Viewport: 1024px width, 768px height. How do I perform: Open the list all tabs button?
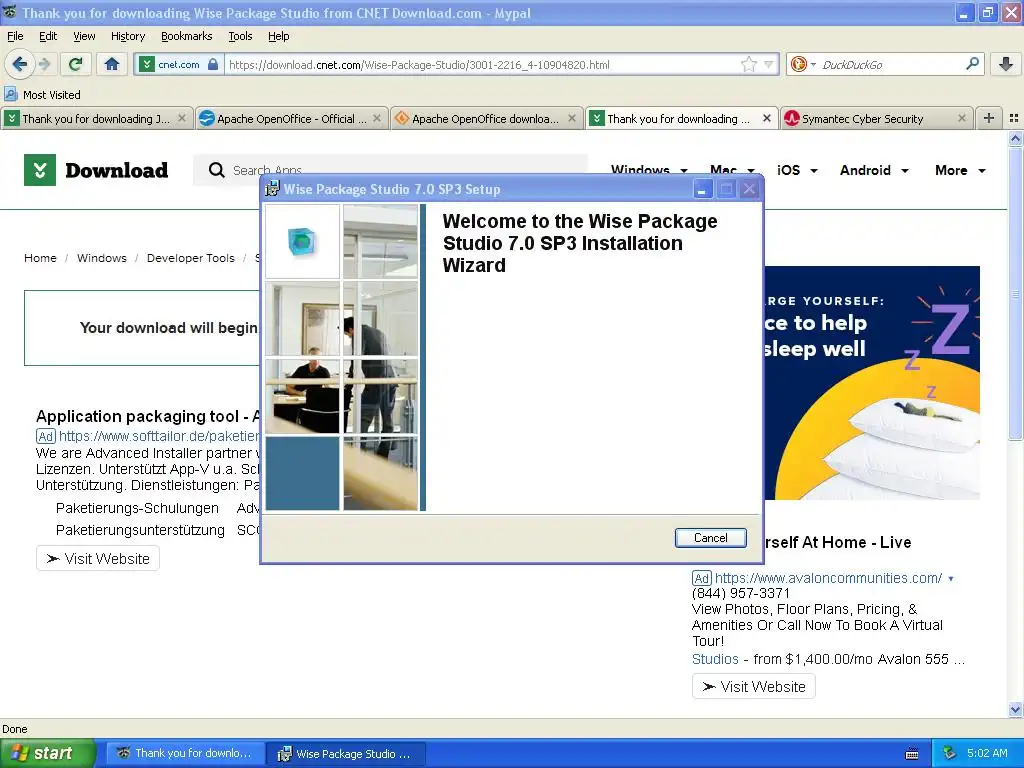pyautogui.click(x=1014, y=118)
